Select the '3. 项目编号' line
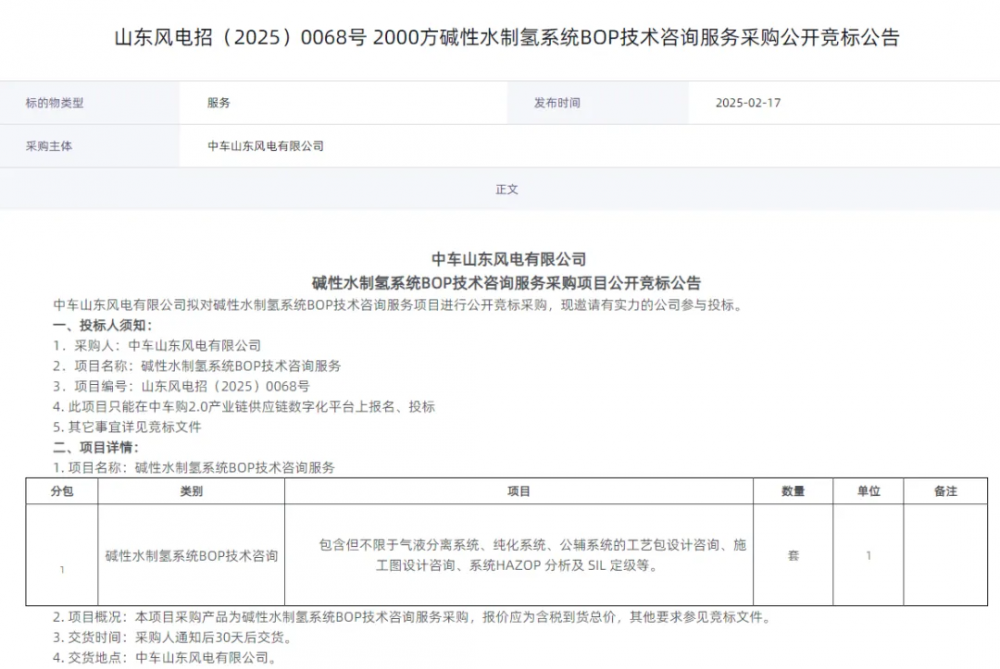 point(181,386)
